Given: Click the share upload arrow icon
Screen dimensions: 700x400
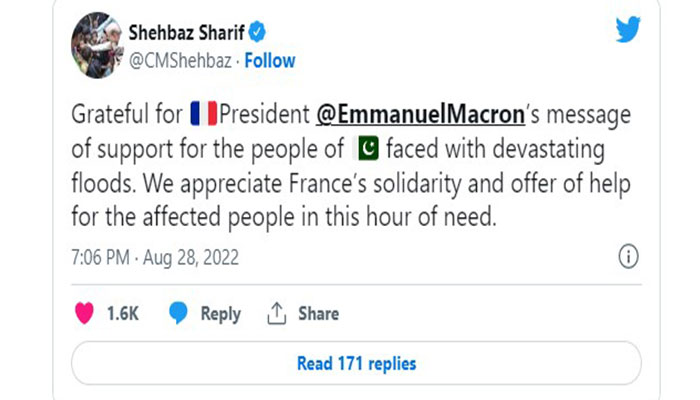Looking at the screenshot, I should point(276,313).
